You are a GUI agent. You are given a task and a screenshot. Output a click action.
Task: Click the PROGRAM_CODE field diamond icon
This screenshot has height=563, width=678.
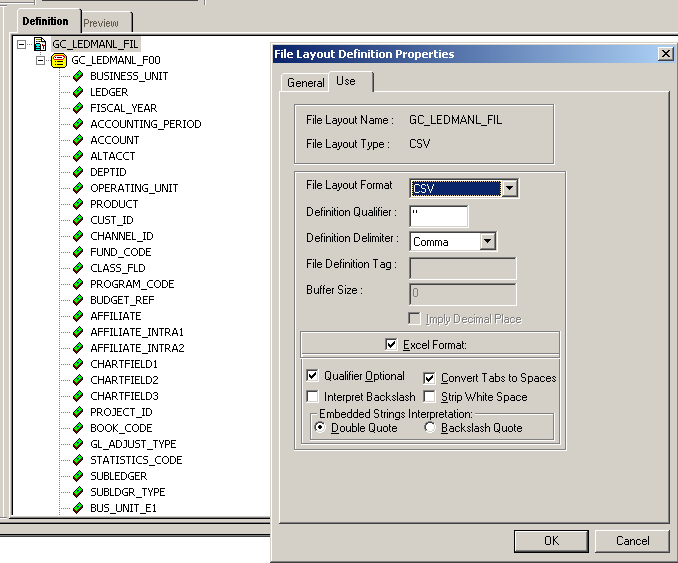(78, 284)
